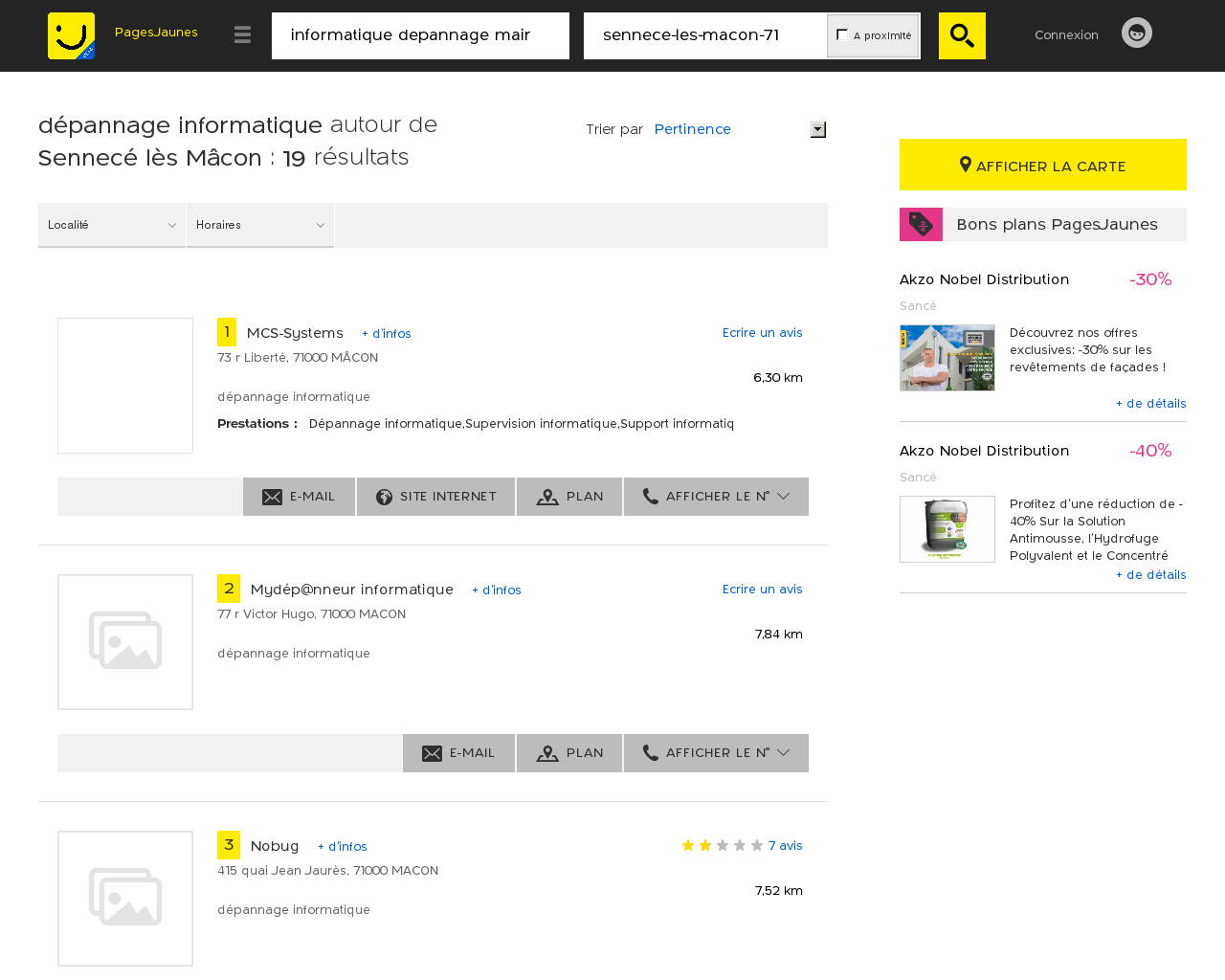1225x980 pixels.
Task: Click the yellow result number 3 badge
Action: pyautogui.click(x=229, y=845)
